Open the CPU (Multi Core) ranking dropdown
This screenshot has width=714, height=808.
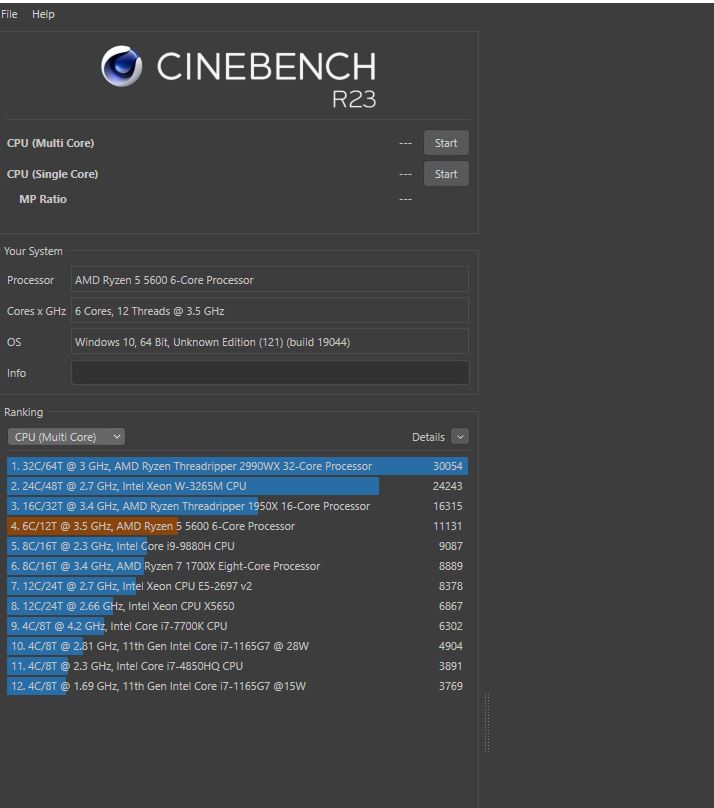pos(66,437)
